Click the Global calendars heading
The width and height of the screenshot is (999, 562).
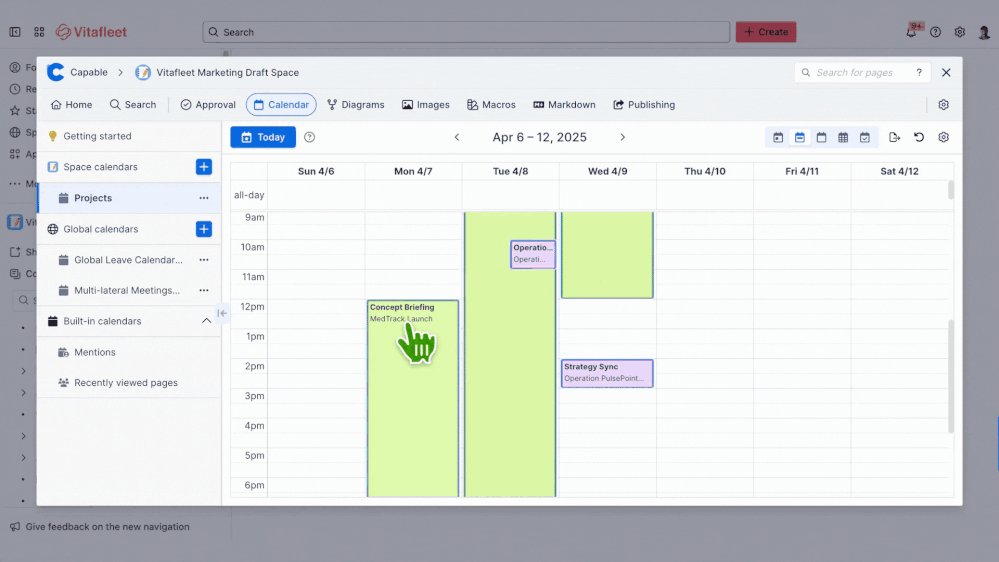coord(101,229)
